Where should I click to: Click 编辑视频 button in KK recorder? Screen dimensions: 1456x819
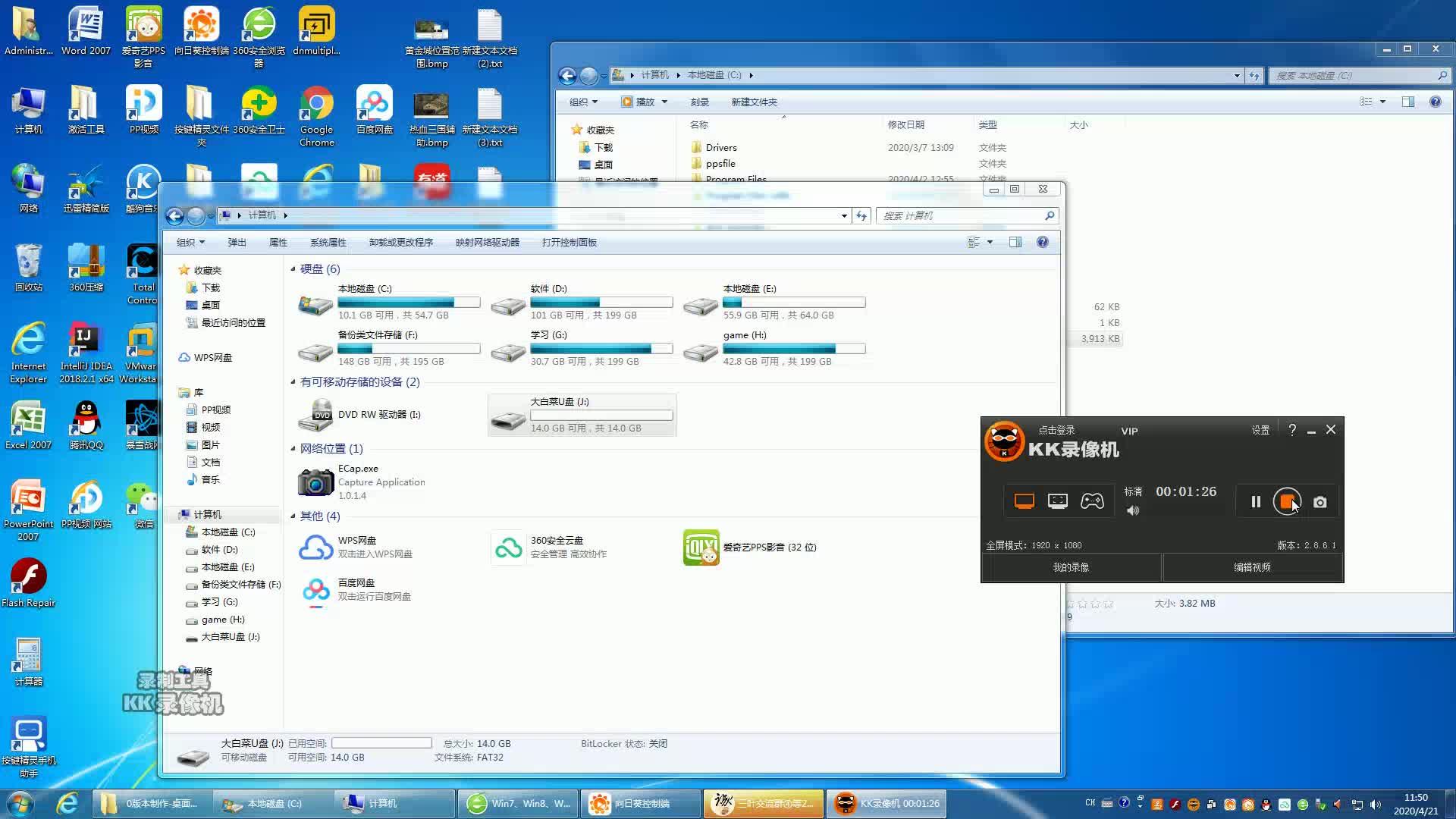[x=1252, y=567]
